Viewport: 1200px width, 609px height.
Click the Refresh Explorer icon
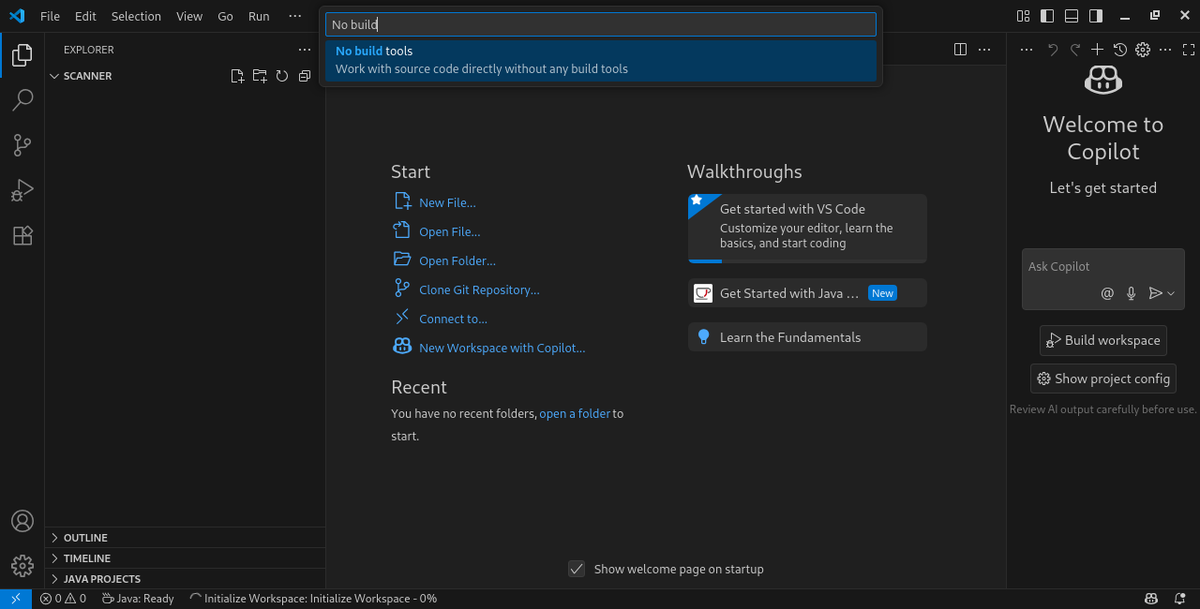(x=282, y=76)
